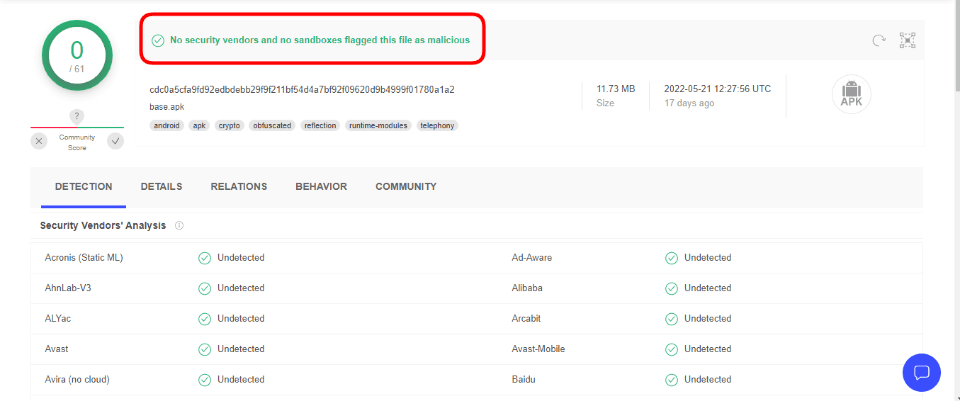Click the 17 days ago text
This screenshot has width=960, height=401.
point(689,103)
